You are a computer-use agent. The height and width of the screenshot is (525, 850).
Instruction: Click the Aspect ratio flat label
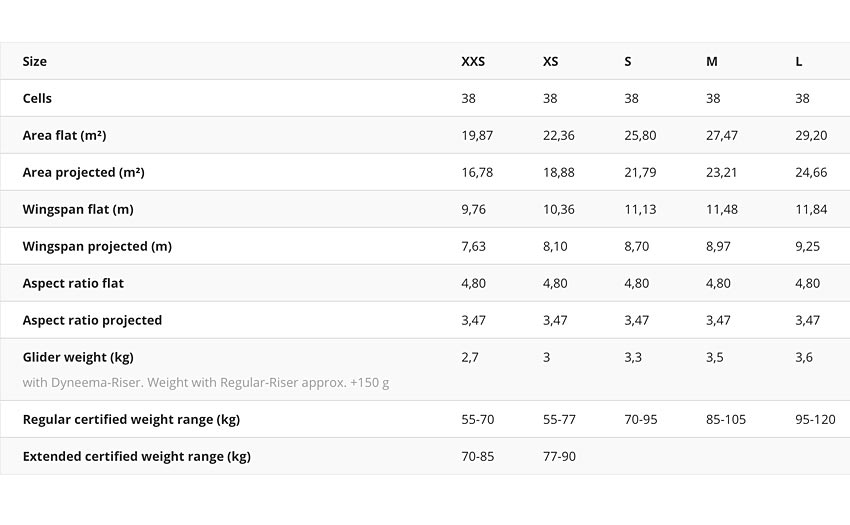pos(73,283)
